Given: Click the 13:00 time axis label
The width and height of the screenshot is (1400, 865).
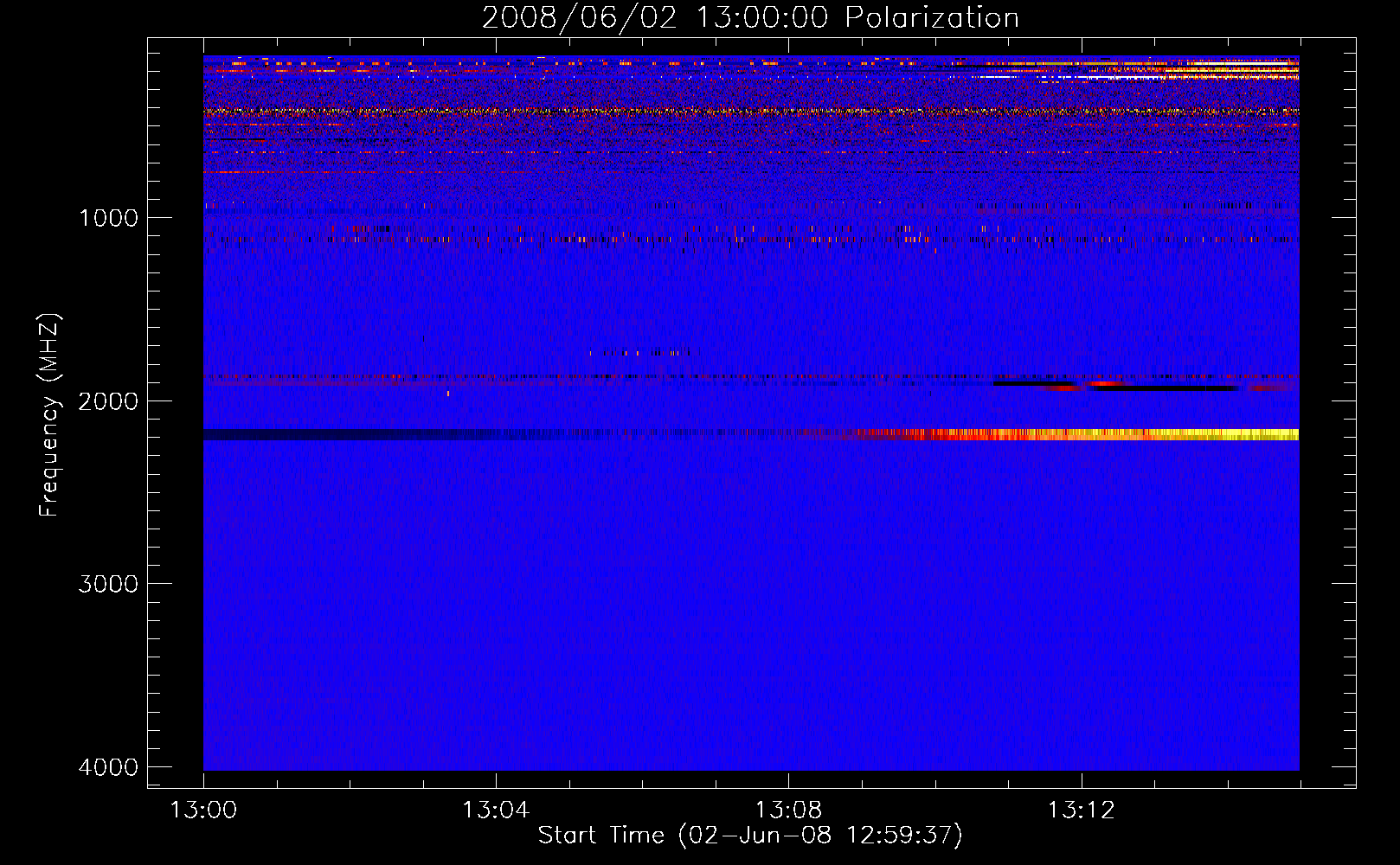Looking at the screenshot, I should [x=203, y=811].
